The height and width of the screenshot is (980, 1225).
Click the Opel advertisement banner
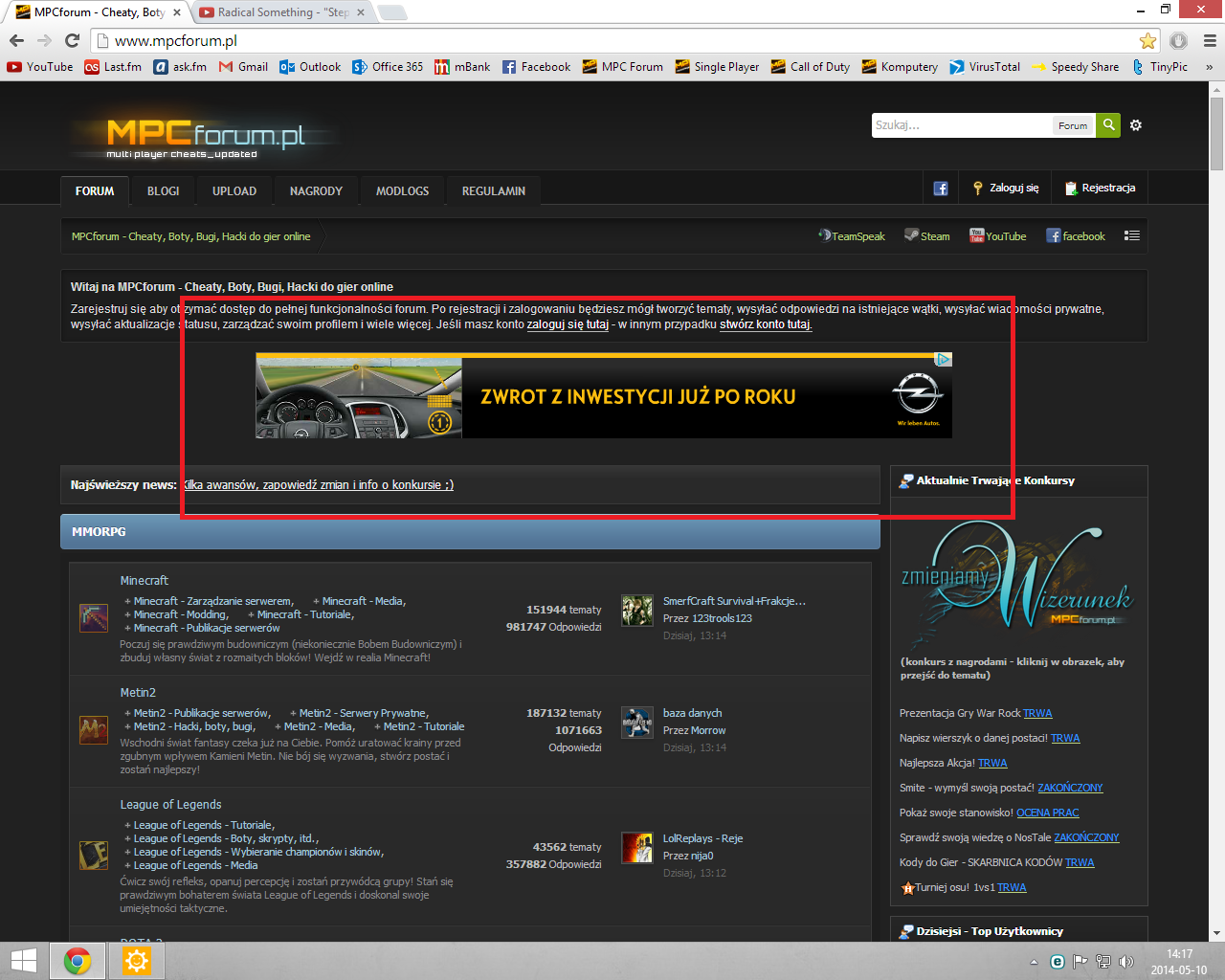point(604,395)
